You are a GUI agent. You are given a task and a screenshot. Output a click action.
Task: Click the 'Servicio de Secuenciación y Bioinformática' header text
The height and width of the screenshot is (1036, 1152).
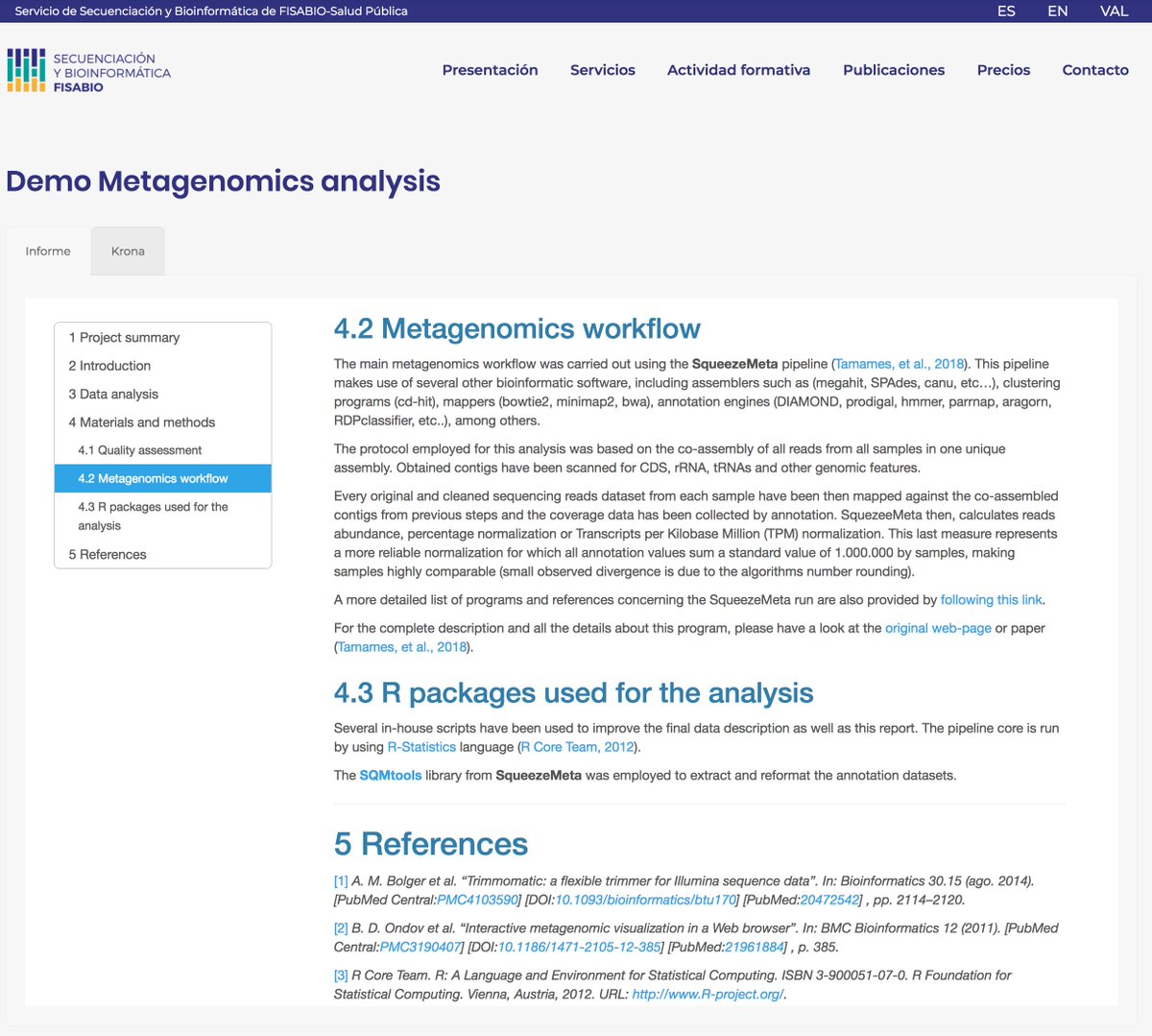click(x=211, y=12)
